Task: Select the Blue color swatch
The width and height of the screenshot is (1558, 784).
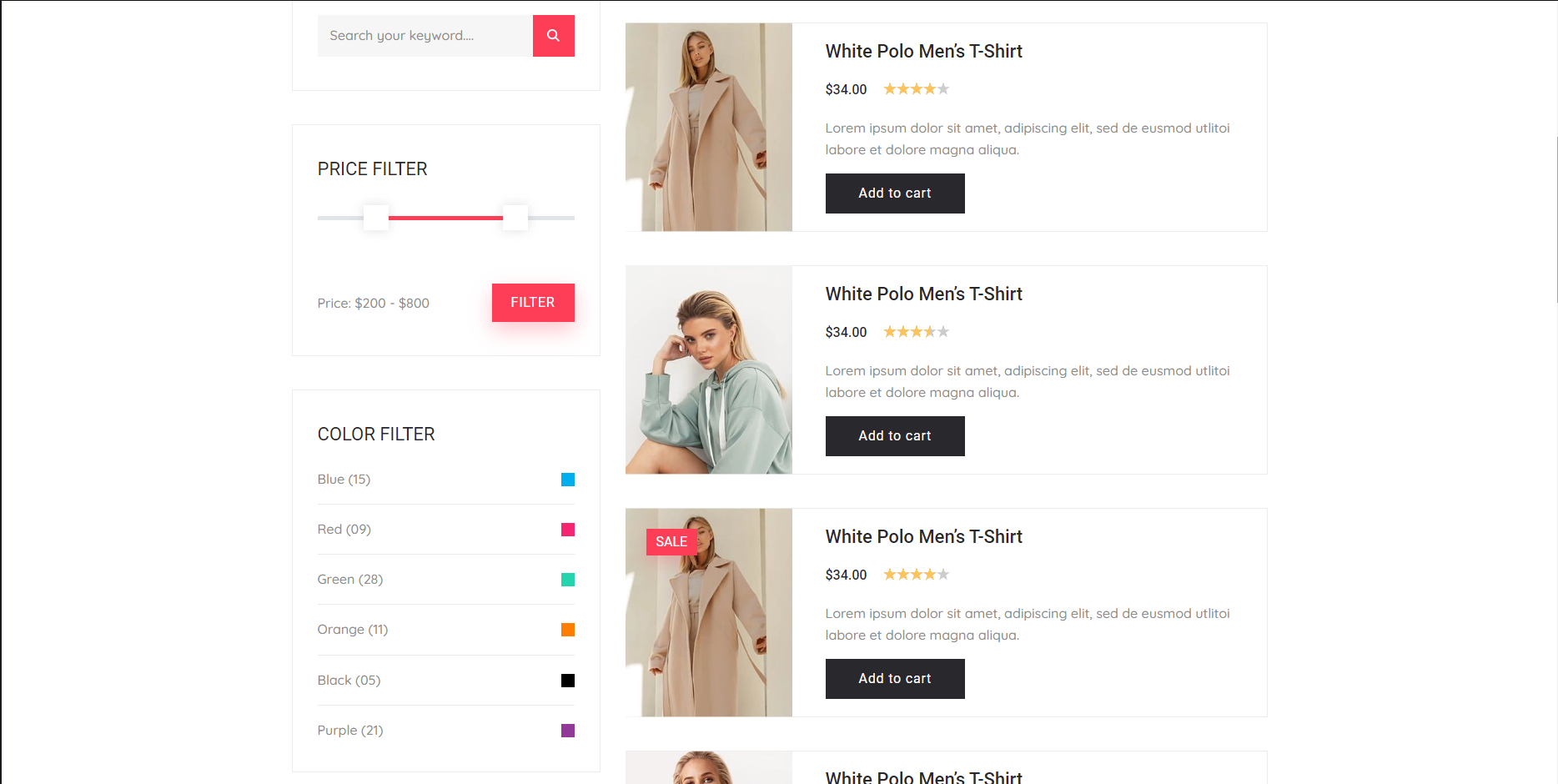Action: pyautogui.click(x=568, y=480)
